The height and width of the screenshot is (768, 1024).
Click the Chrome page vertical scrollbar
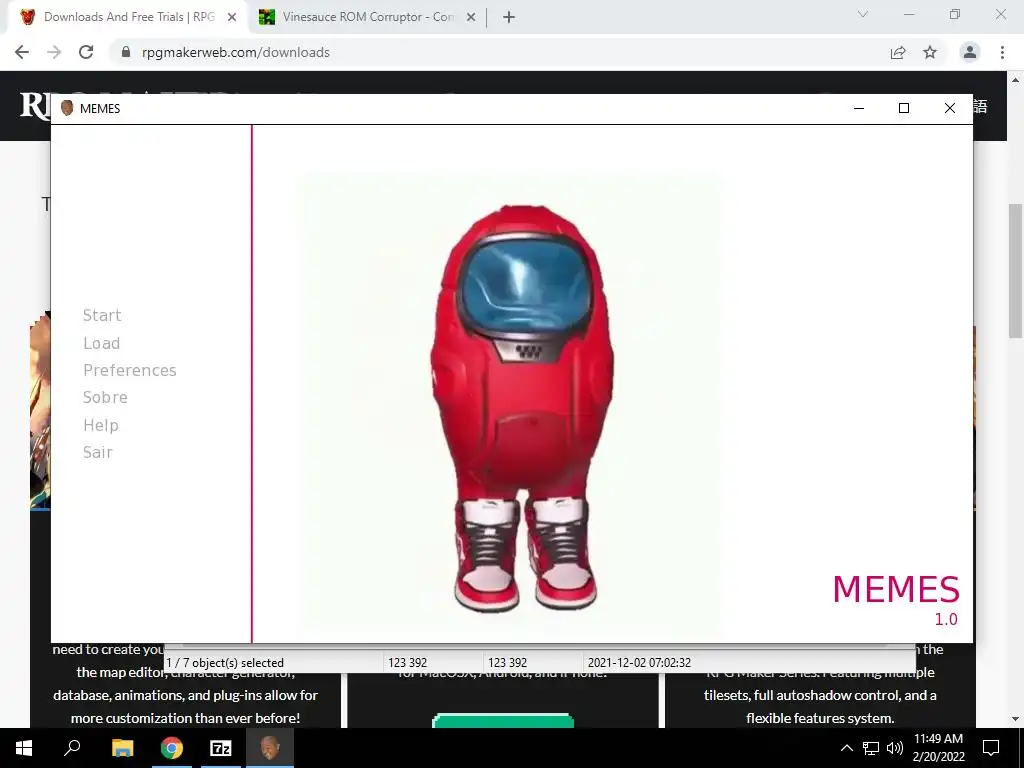pos(1015,271)
